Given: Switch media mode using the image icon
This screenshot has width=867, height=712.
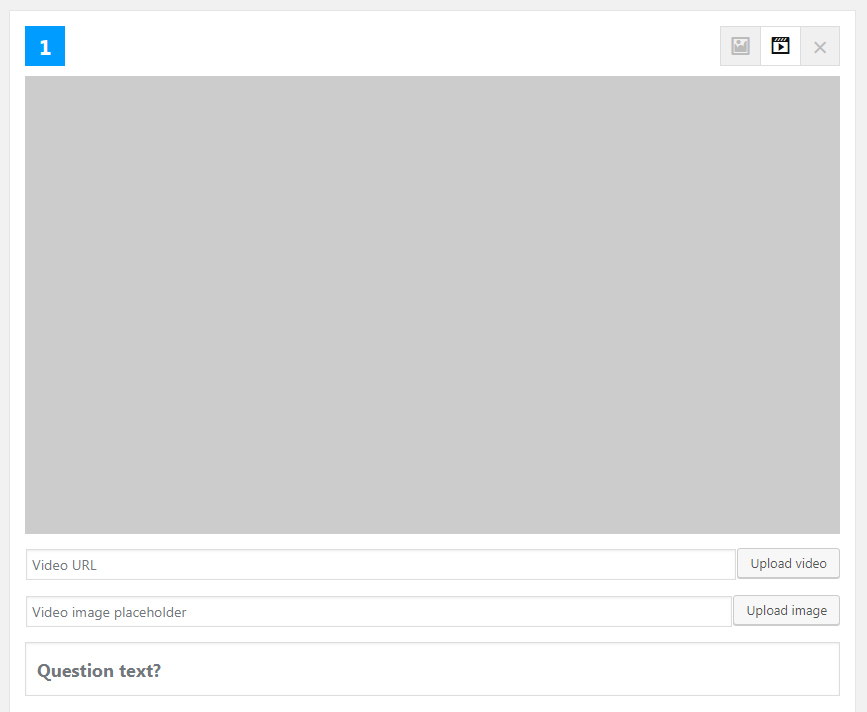Looking at the screenshot, I should coord(740,46).
